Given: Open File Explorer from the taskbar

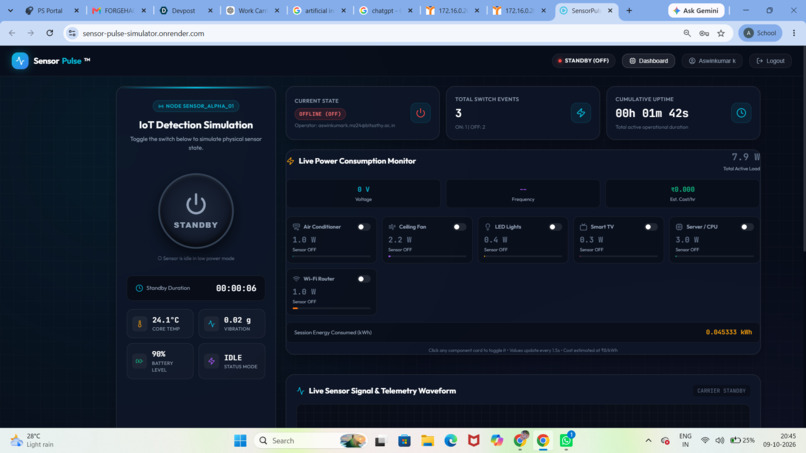Looking at the screenshot, I should tap(427, 441).
